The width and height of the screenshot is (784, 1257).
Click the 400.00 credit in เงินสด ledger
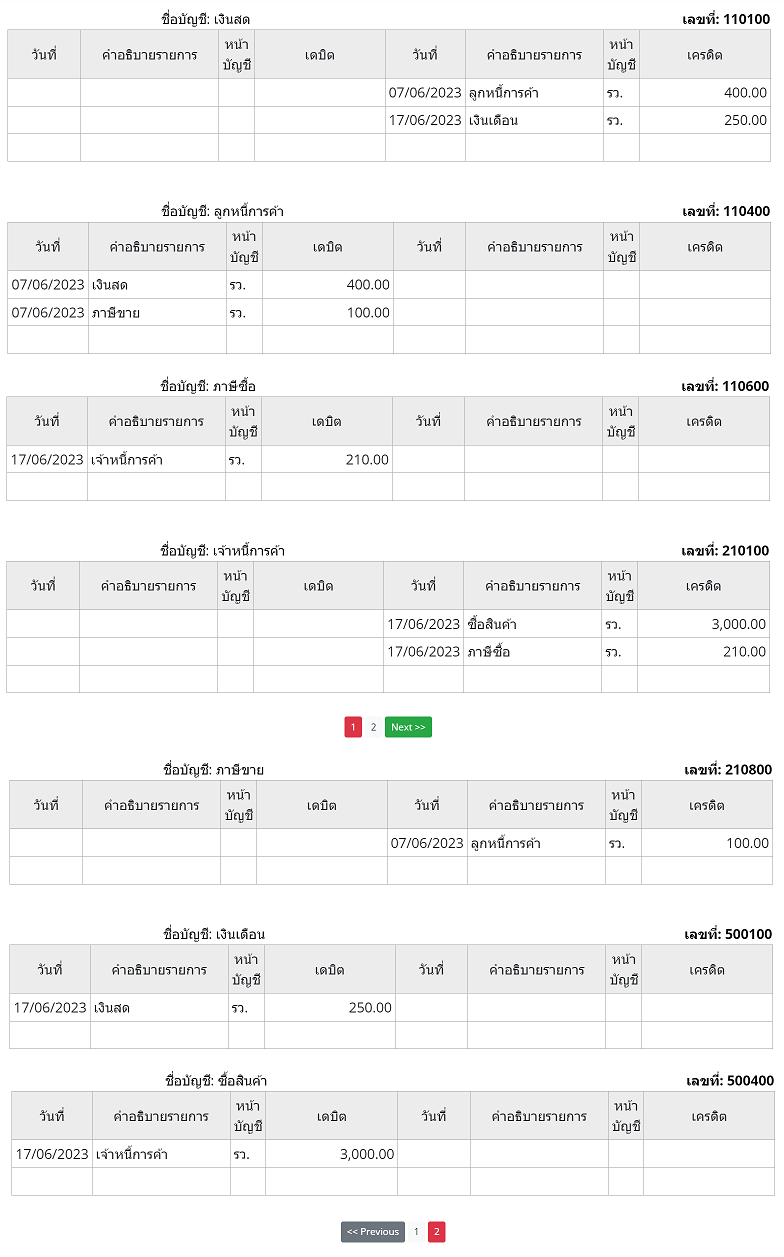(746, 93)
